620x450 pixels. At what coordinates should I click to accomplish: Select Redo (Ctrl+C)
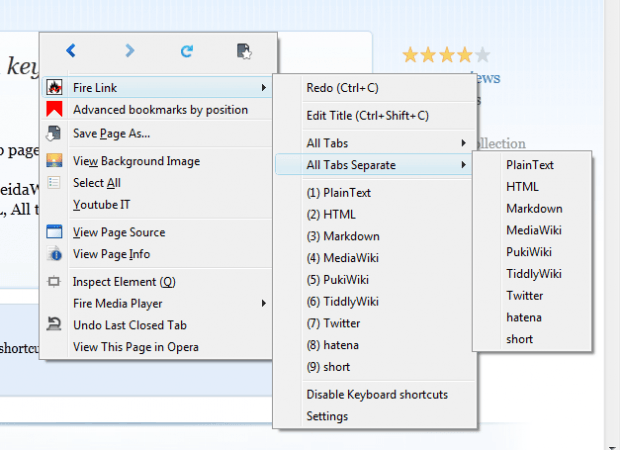tap(374, 88)
